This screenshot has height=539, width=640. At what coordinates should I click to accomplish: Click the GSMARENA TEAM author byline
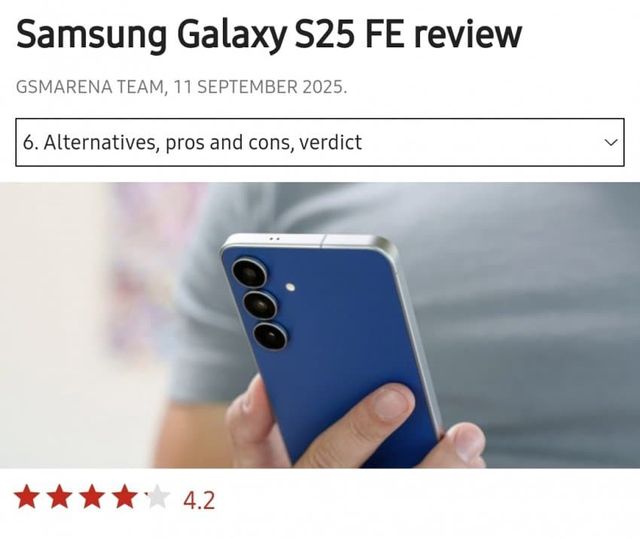click(x=91, y=87)
